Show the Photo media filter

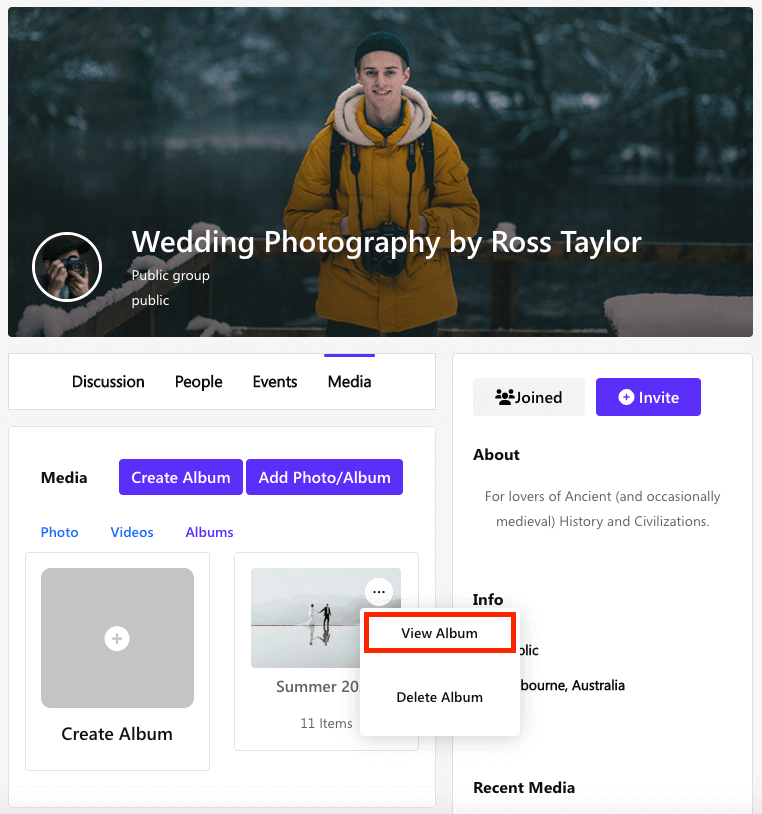point(59,532)
